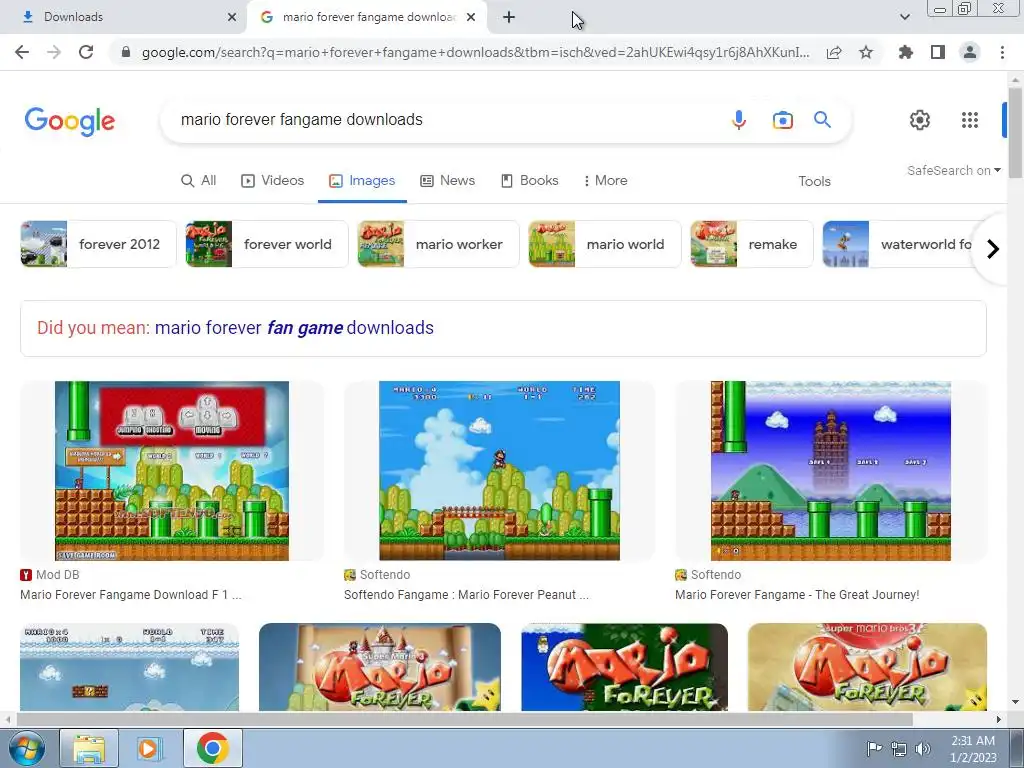This screenshot has height=768, width=1024.
Task: Switch to the News results tab
Action: [447, 180]
